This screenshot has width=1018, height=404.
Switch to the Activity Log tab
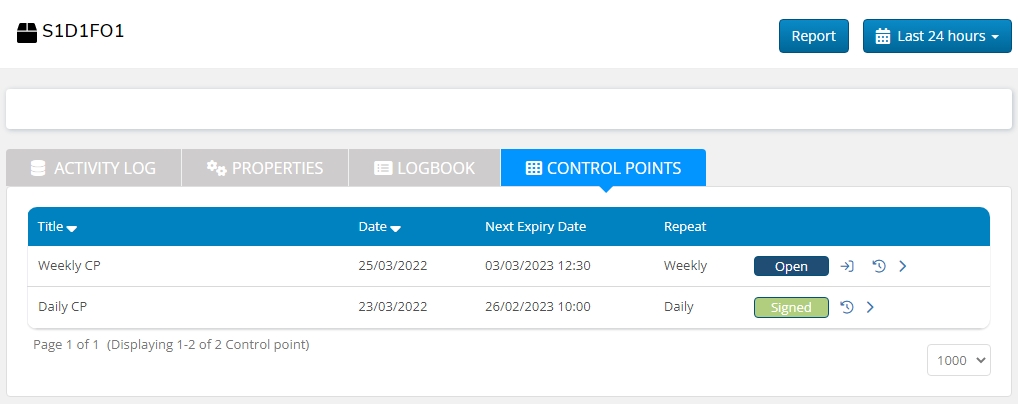[93, 168]
